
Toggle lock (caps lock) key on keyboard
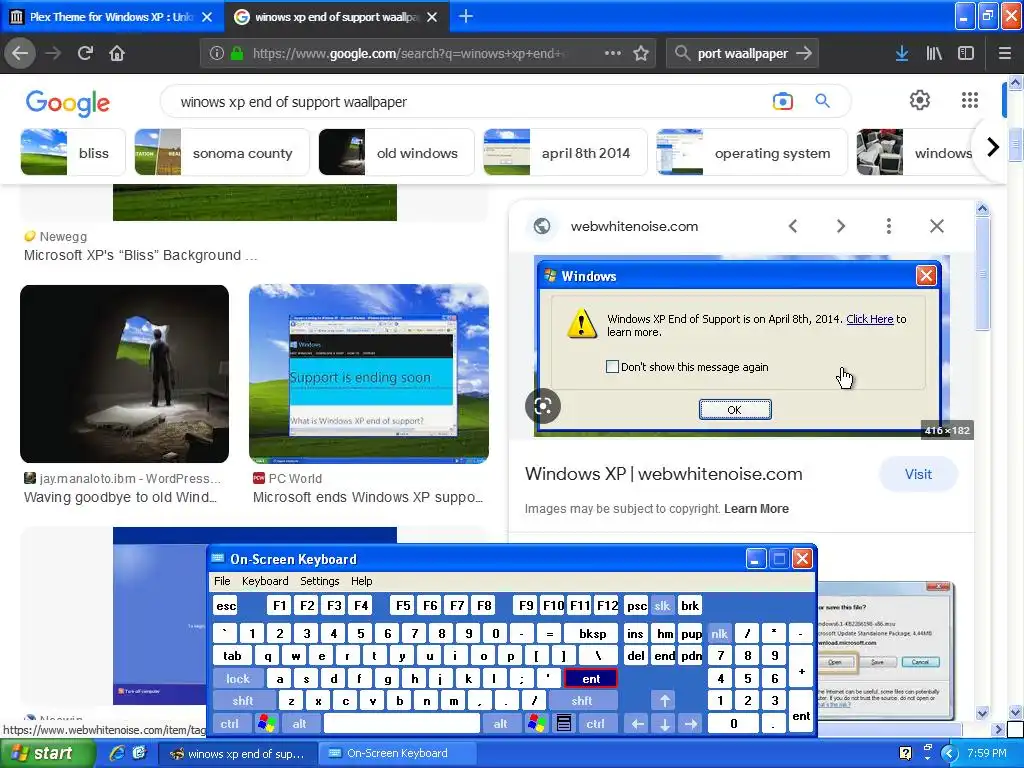(x=238, y=679)
